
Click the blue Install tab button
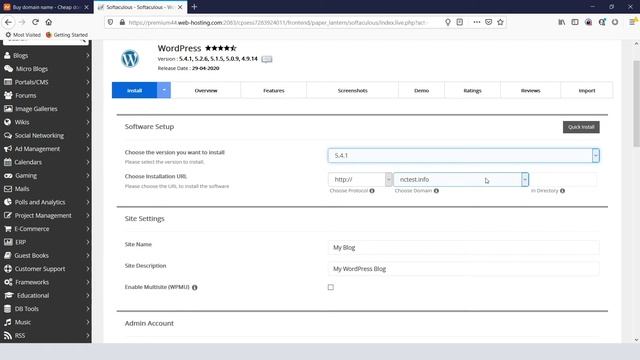134,90
